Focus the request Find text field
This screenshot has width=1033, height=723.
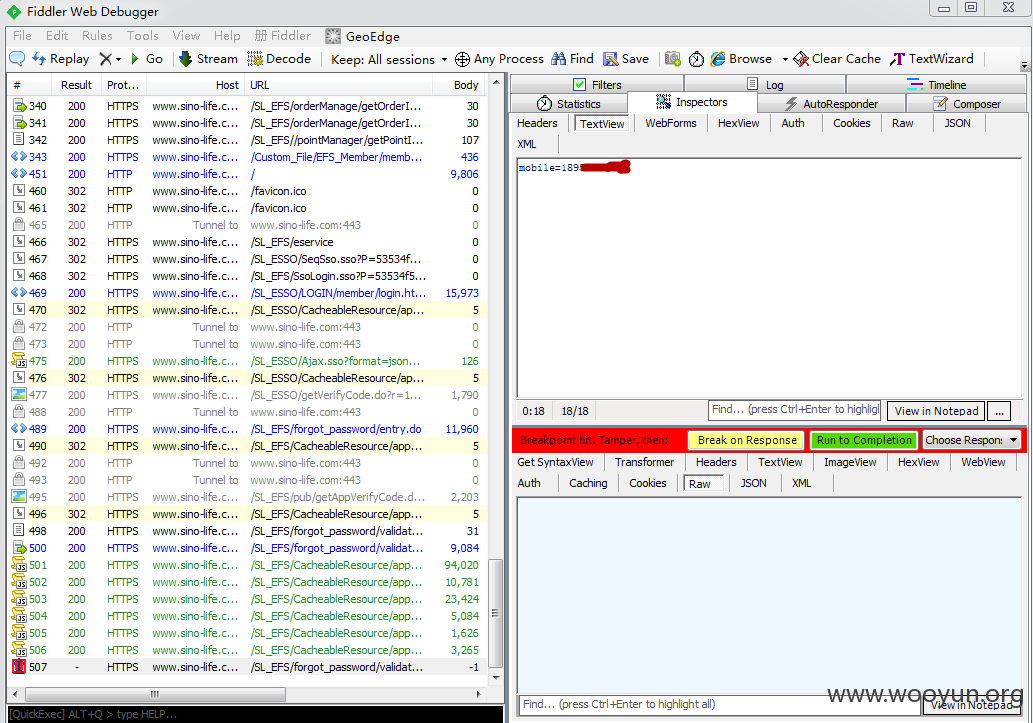tap(795, 410)
